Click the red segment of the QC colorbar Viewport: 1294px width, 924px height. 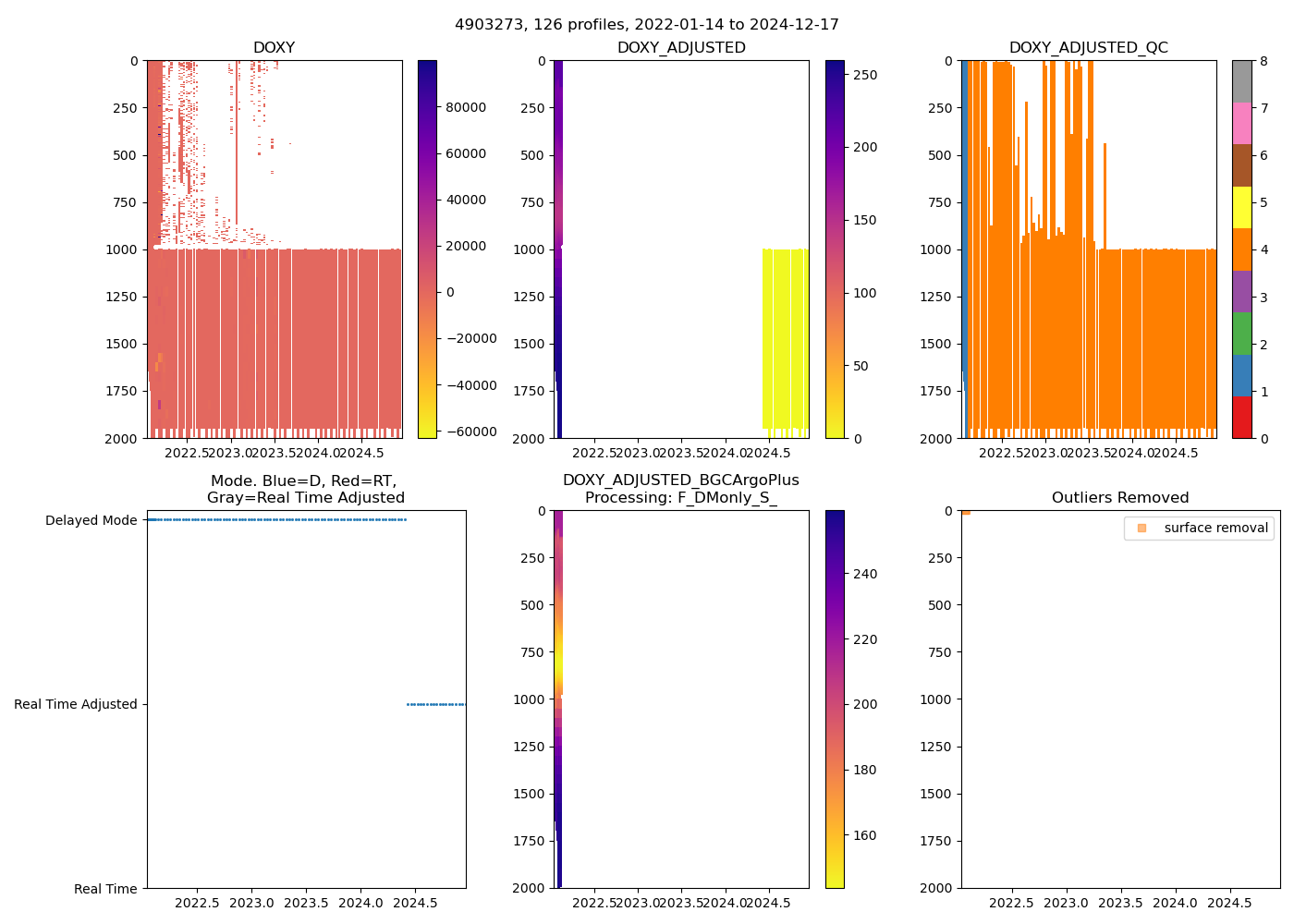1242,417
